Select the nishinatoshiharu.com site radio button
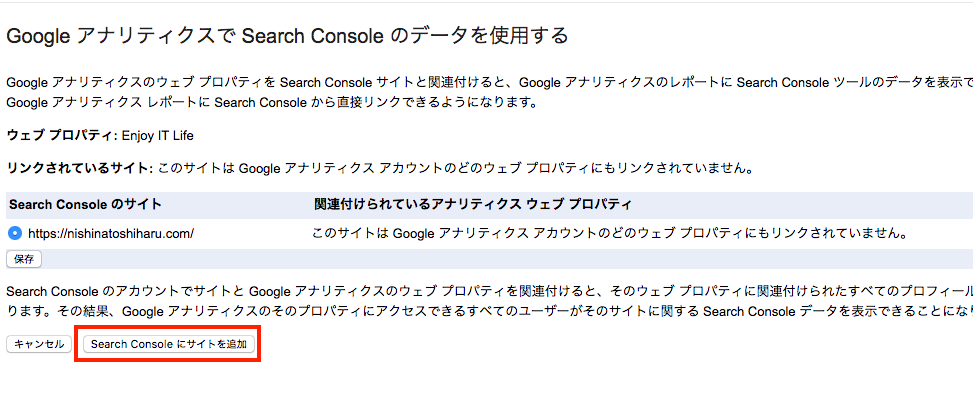The width and height of the screenshot is (973, 412). 14,234
